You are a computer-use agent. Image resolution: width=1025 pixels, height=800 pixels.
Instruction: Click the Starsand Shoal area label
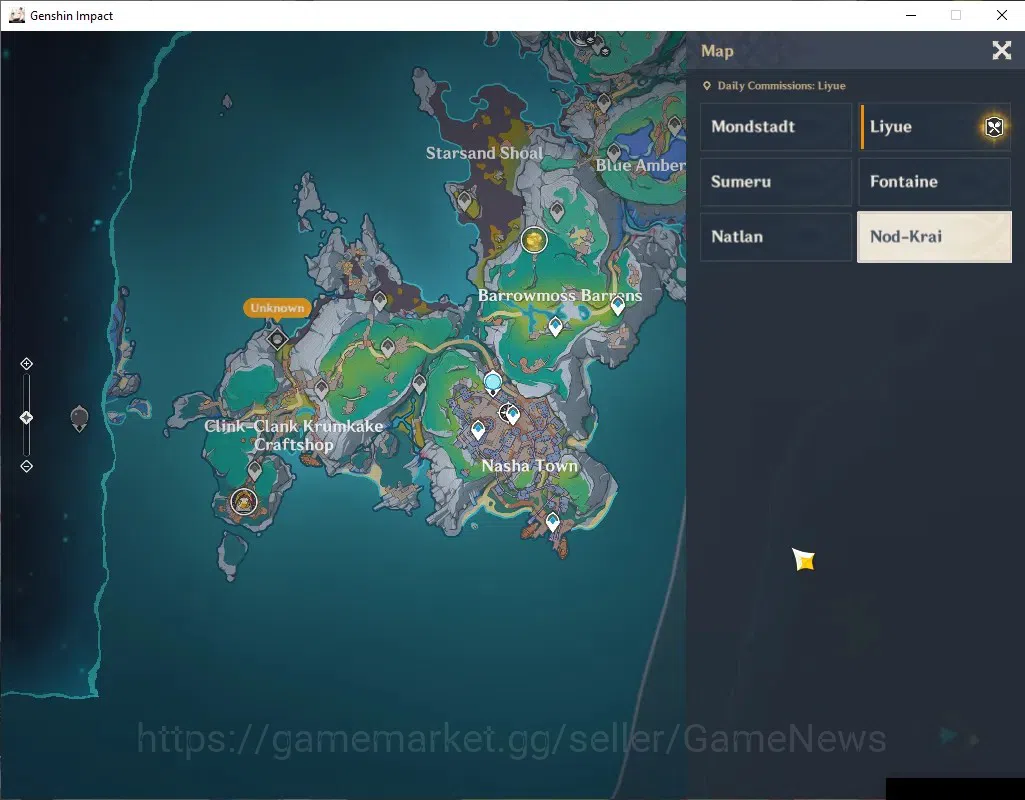484,153
